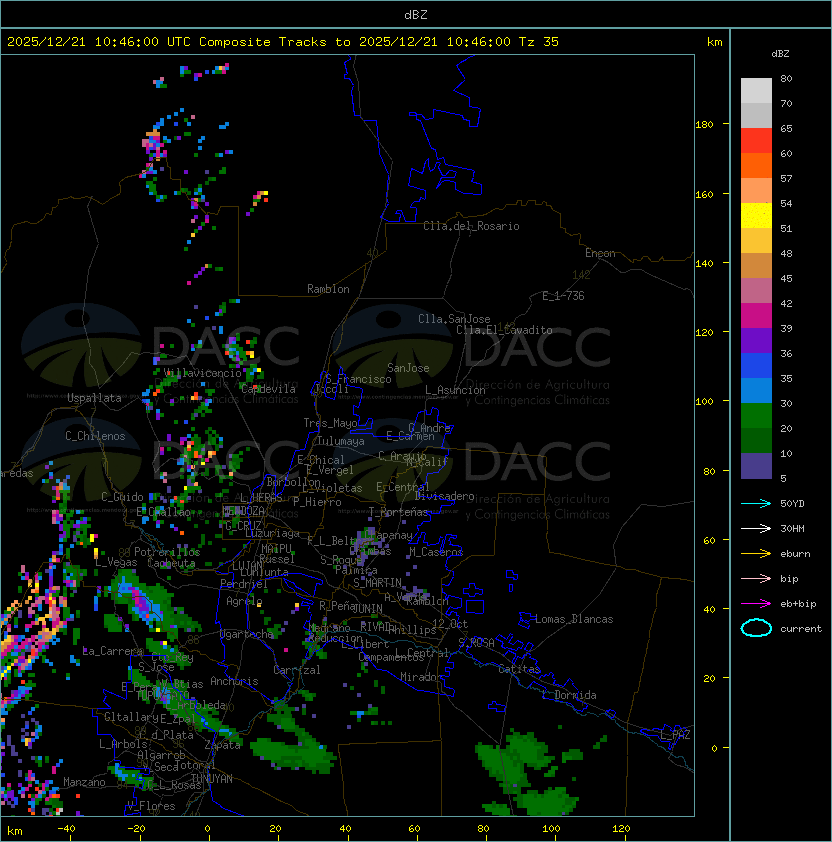
Task: Click the 'dBZ' title at top
Action: (x=416, y=15)
